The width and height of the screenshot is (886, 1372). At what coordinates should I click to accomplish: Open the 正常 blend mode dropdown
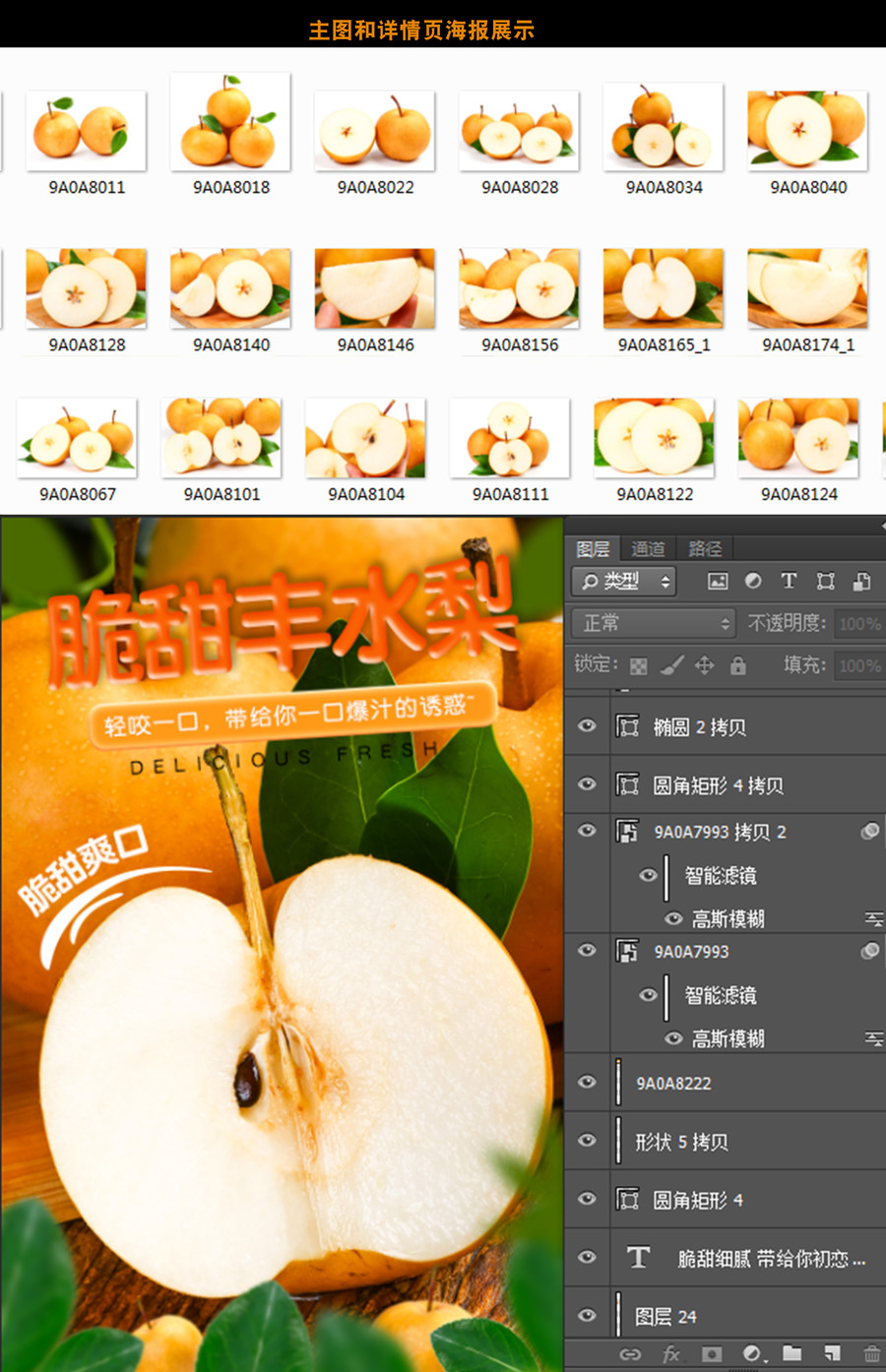[654, 623]
